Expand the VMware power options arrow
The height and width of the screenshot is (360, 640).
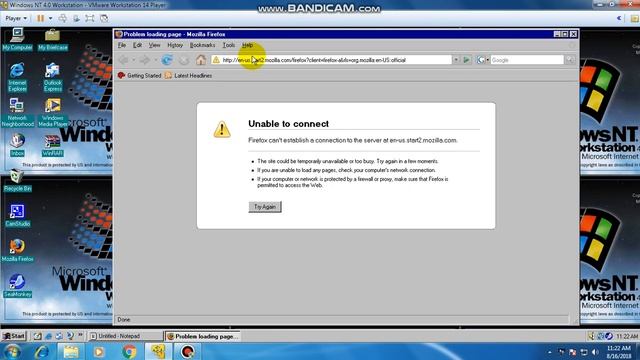click(x=51, y=18)
